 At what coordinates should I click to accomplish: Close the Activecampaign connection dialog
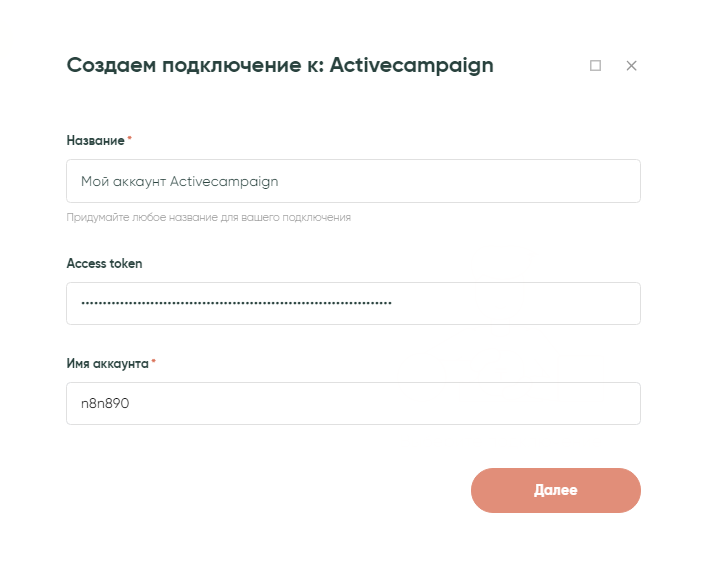tap(631, 66)
